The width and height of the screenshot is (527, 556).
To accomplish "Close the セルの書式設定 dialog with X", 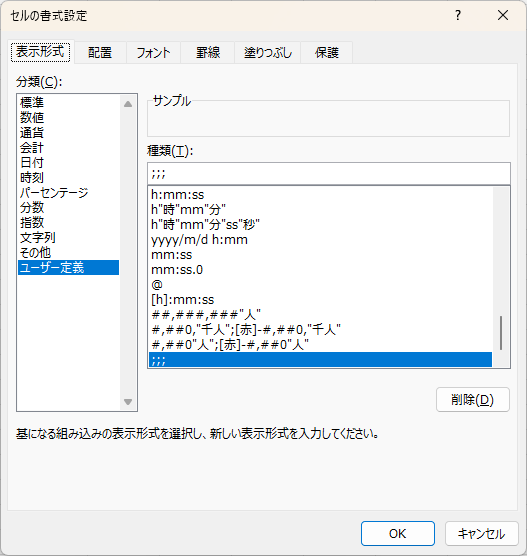I will 503,15.
